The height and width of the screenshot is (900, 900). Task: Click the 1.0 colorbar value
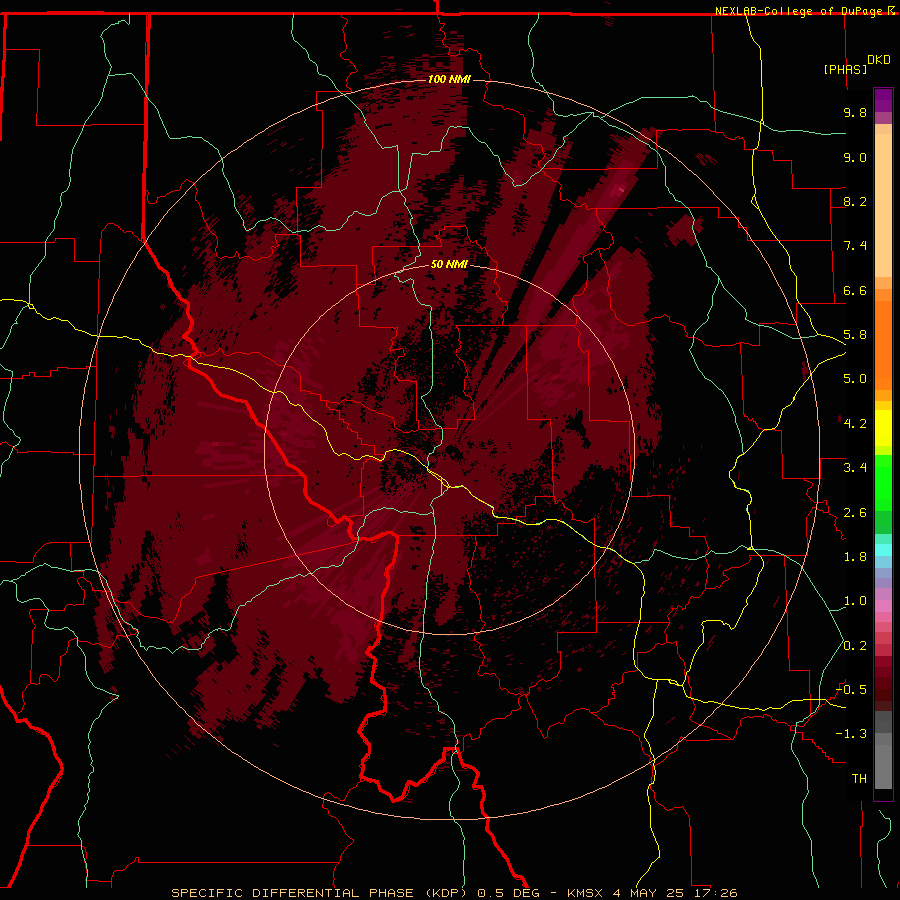click(x=855, y=601)
